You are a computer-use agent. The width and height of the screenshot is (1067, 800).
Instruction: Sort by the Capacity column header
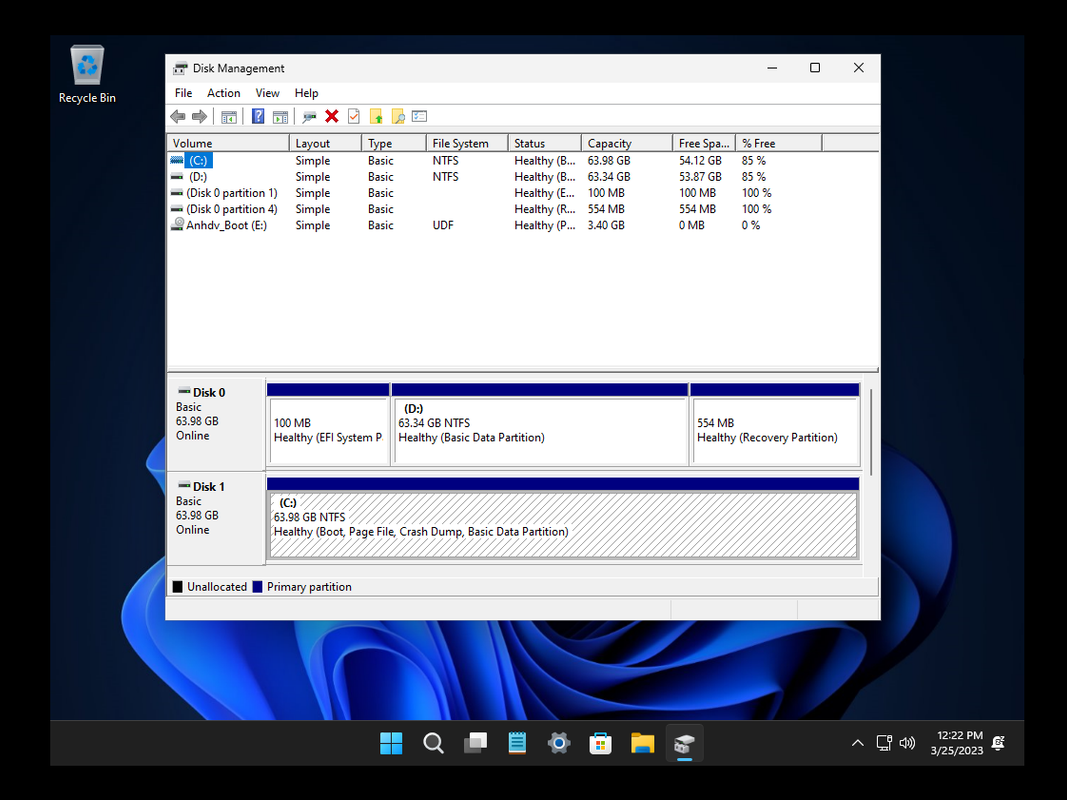pos(627,144)
